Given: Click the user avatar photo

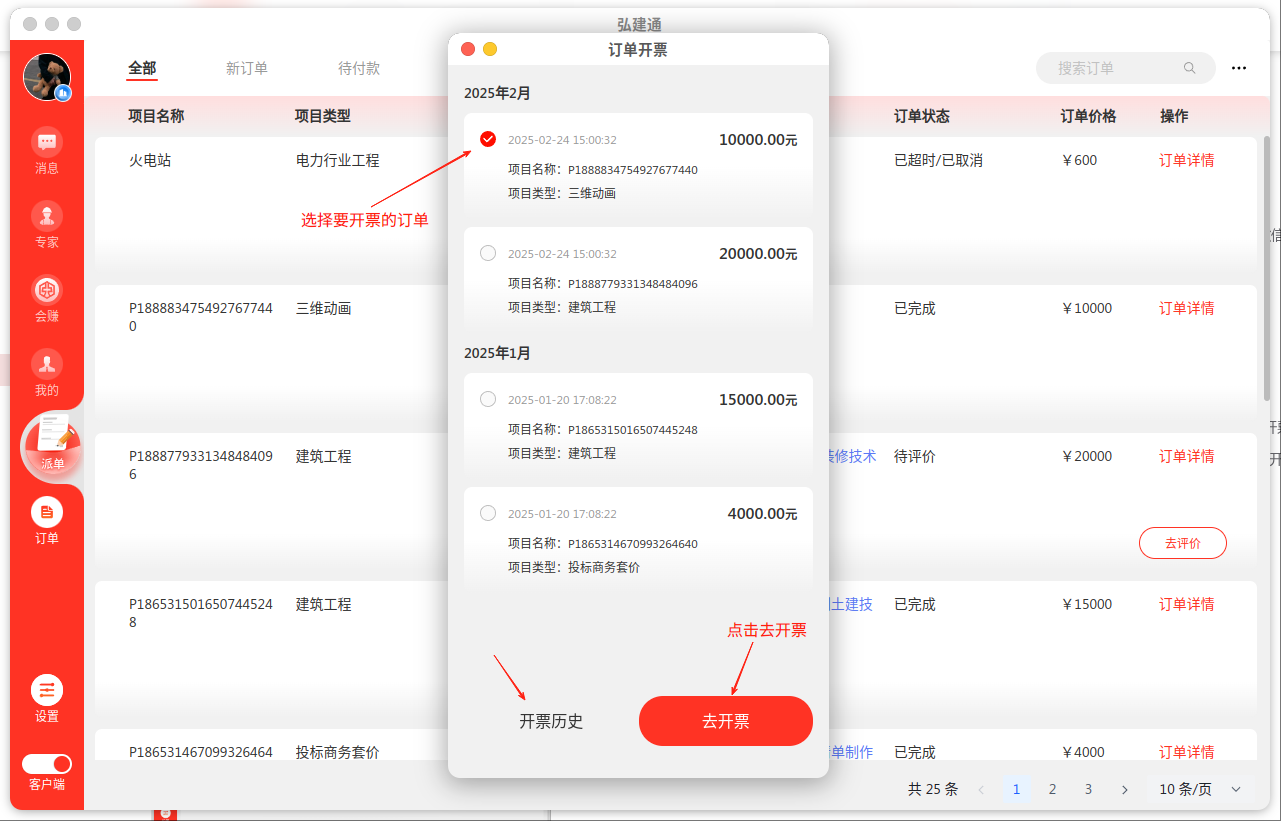Looking at the screenshot, I should [x=47, y=77].
